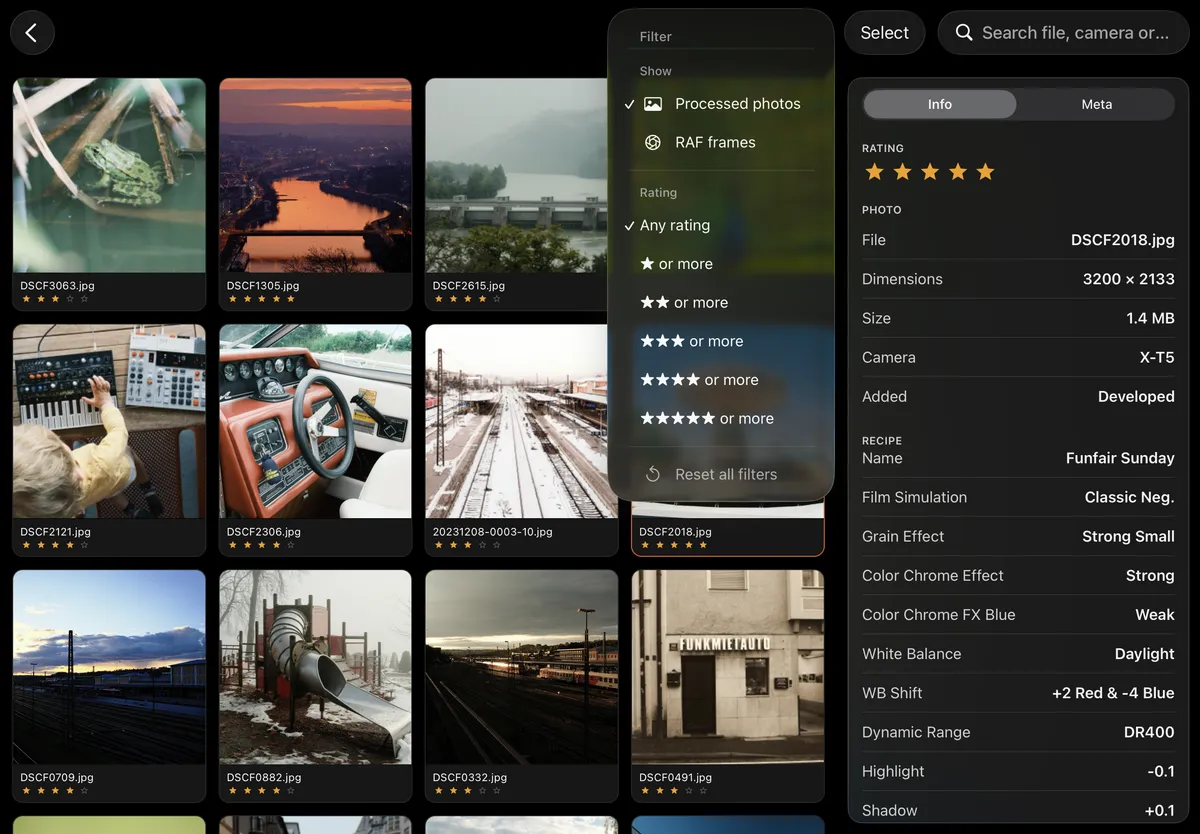This screenshot has height=834, width=1200.
Task: Open the sunset river photo DSCF1305.jpg
Action: (x=315, y=175)
